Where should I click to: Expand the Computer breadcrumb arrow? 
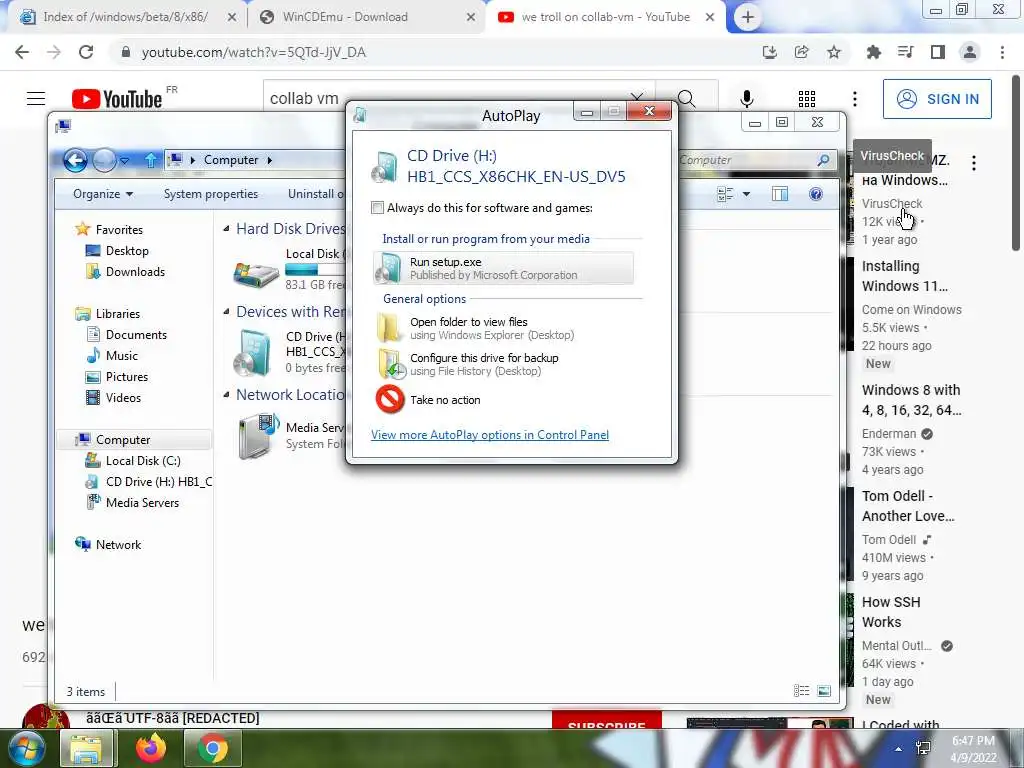coord(270,160)
